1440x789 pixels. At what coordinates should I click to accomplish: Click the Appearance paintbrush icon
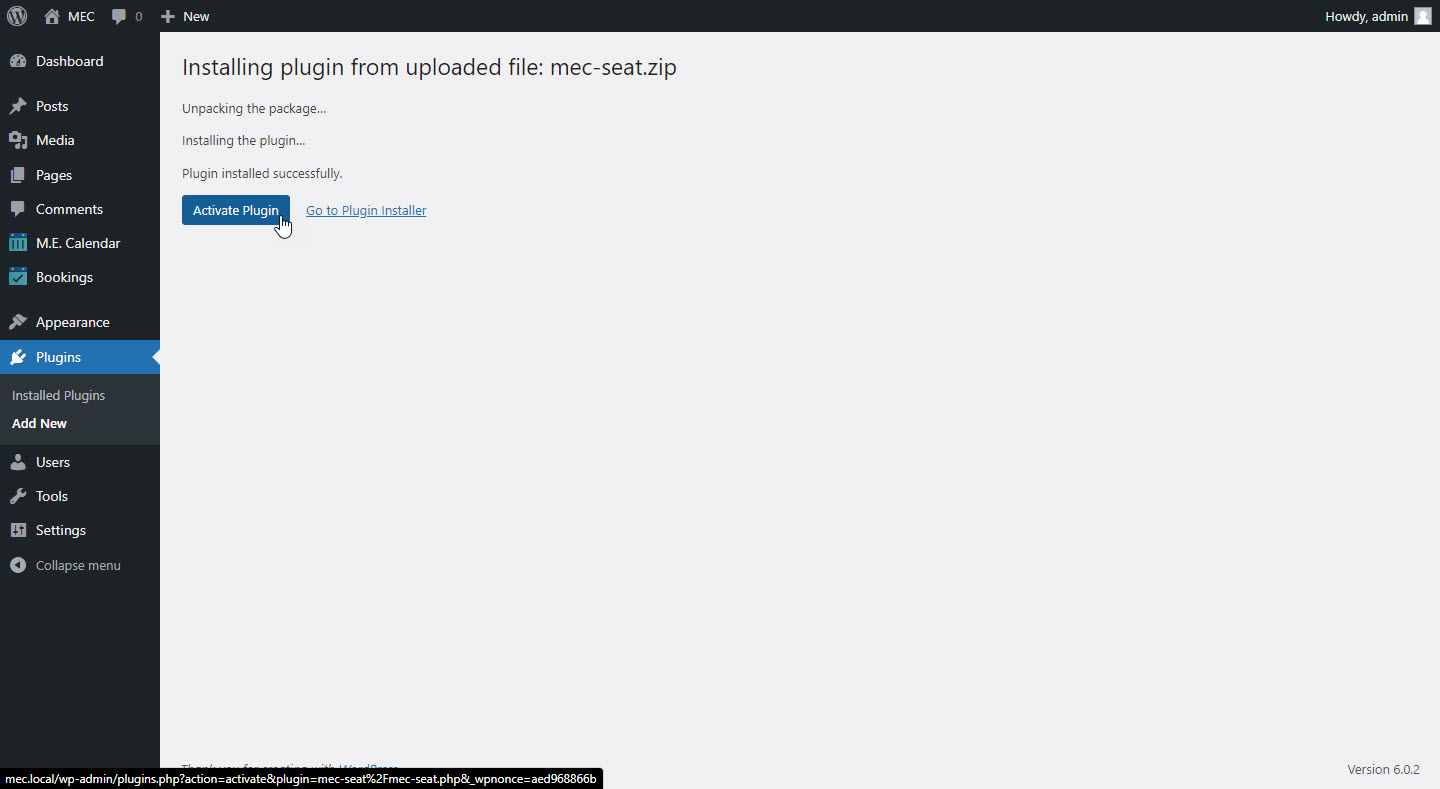18,322
